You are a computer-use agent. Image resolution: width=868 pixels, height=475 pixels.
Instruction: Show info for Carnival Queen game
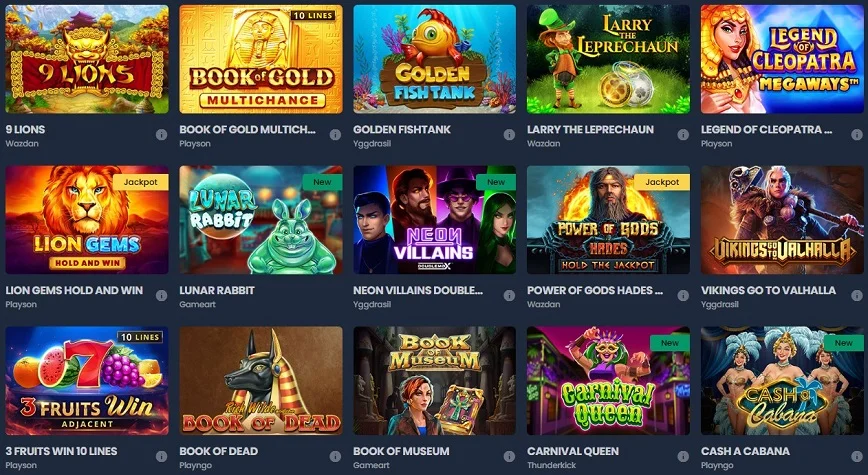pos(683,456)
